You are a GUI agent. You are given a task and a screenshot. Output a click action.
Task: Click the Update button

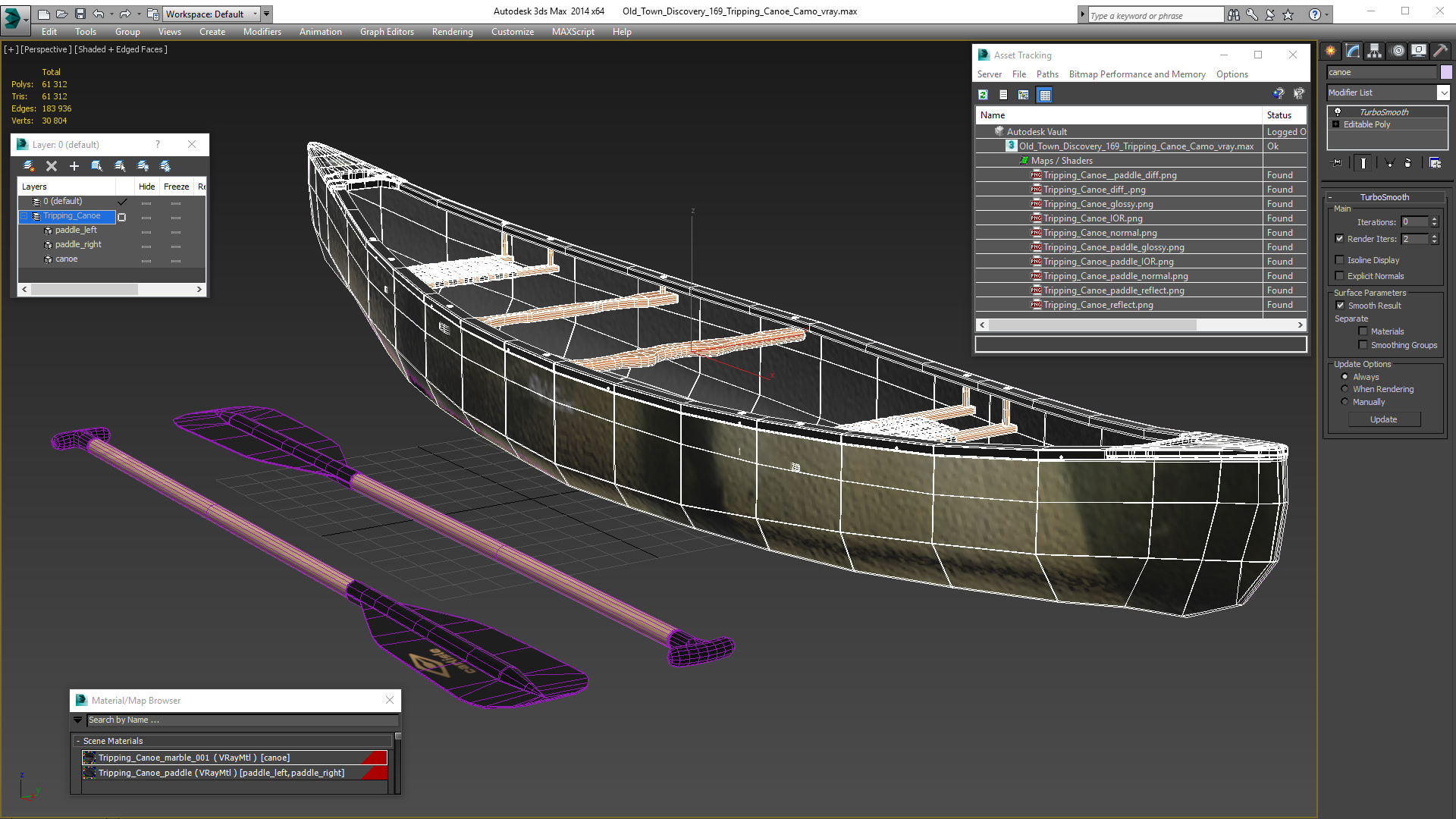(1382, 419)
